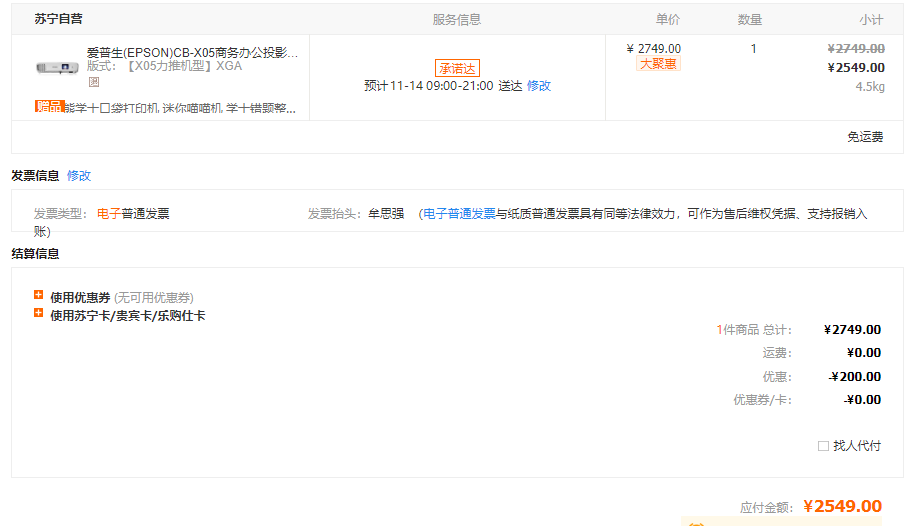Click the invoice type 电子普通发票 value
Image resolution: width=904 pixels, height=526 pixels.
[133, 214]
